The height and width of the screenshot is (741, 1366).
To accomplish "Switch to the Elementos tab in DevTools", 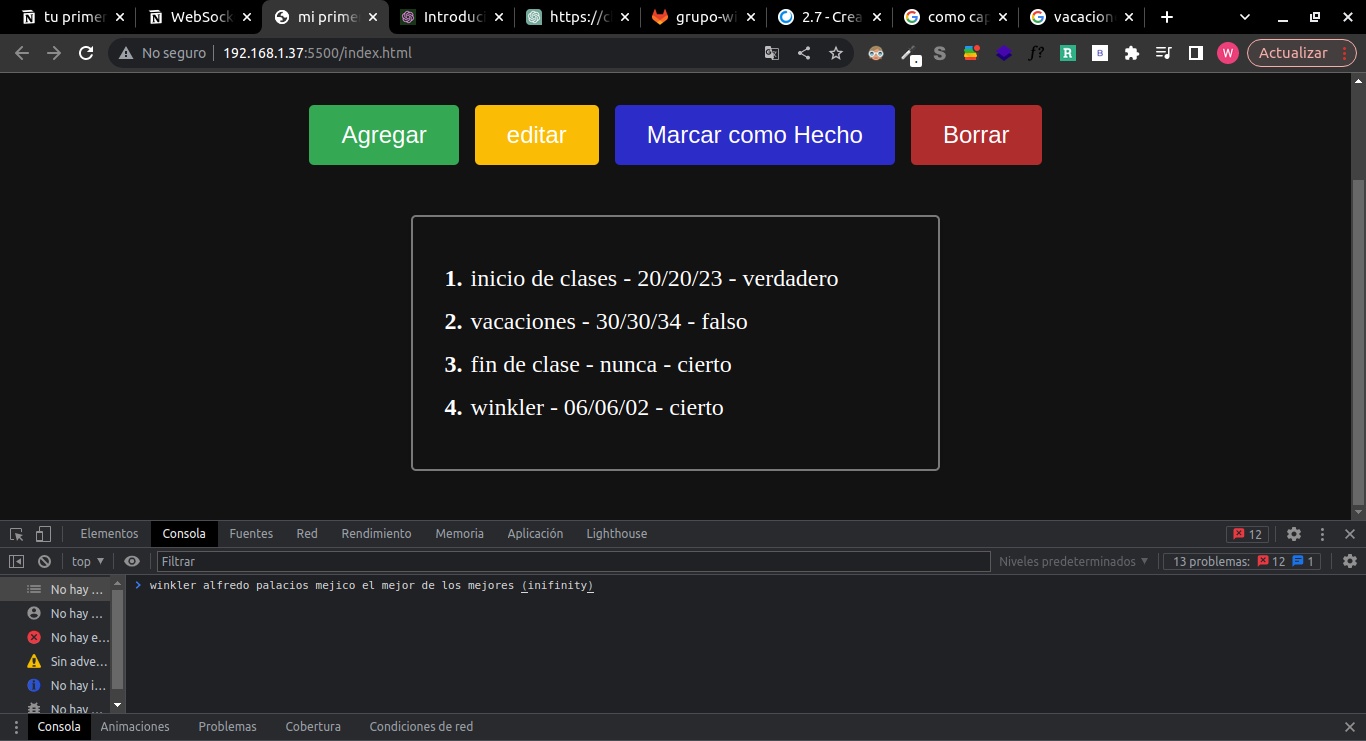I will tap(109, 533).
